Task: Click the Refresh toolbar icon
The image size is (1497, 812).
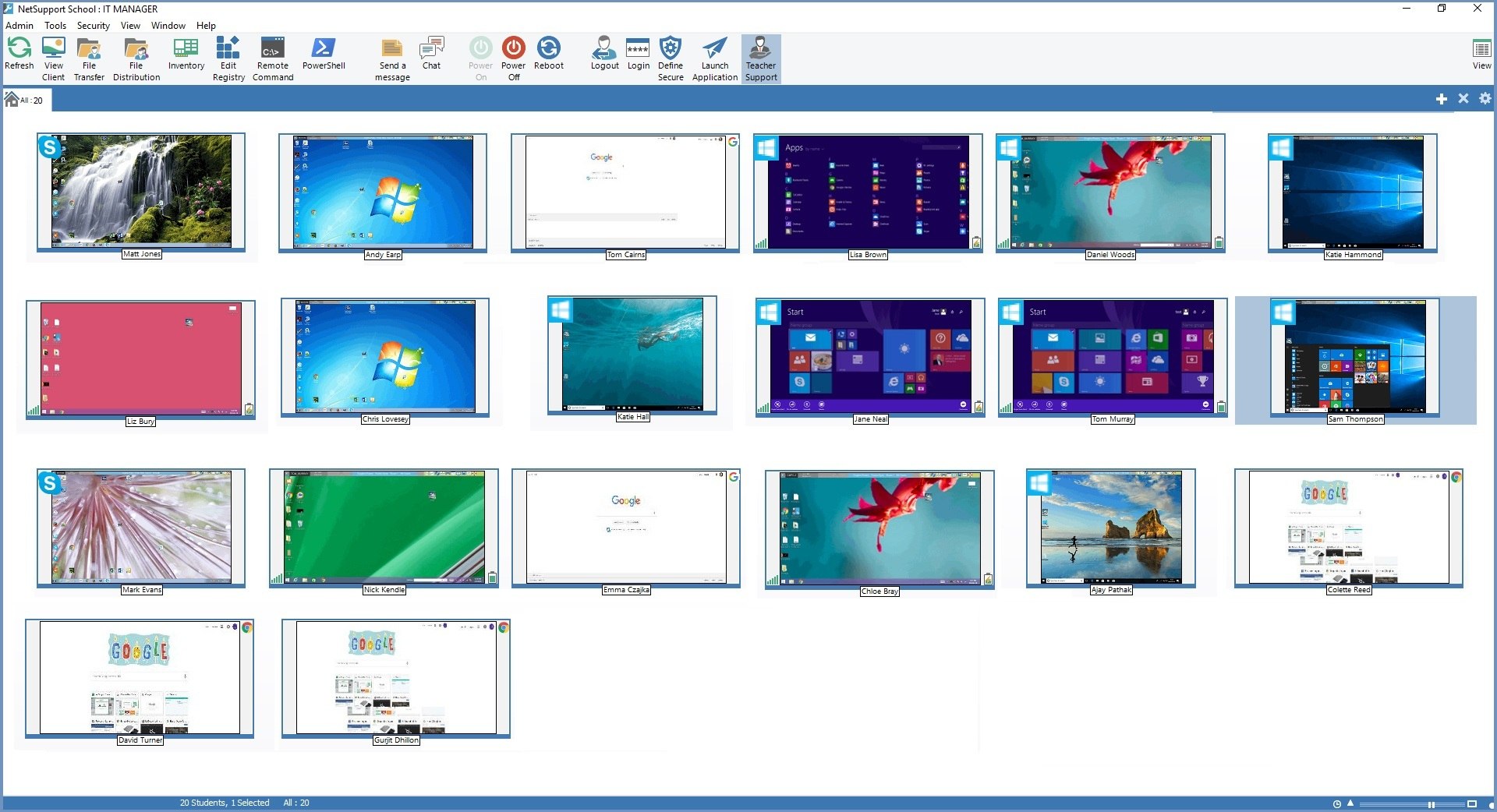Action: (19, 49)
